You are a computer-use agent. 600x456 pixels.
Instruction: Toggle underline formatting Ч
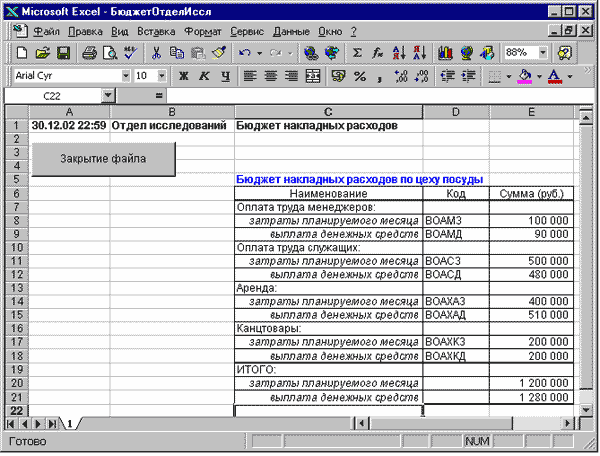[225, 76]
